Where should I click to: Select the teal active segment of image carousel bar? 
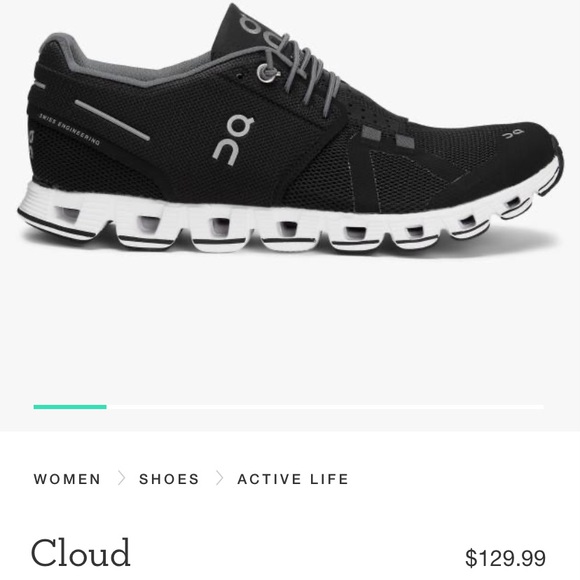pos(70,407)
